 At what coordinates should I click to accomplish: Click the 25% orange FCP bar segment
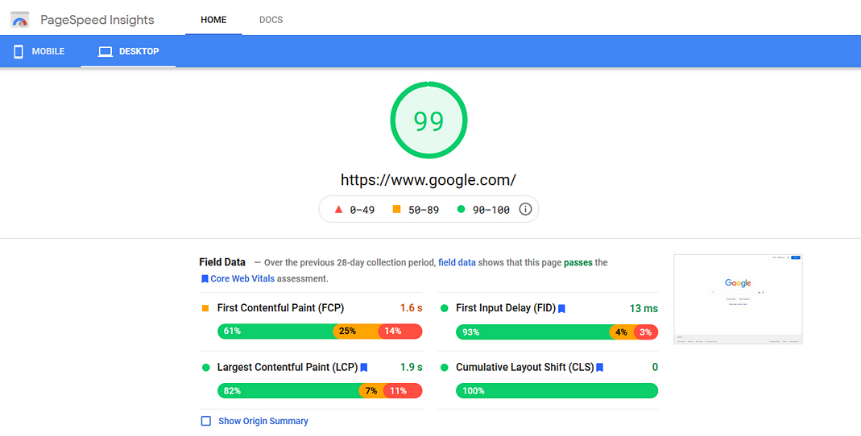tap(356, 331)
